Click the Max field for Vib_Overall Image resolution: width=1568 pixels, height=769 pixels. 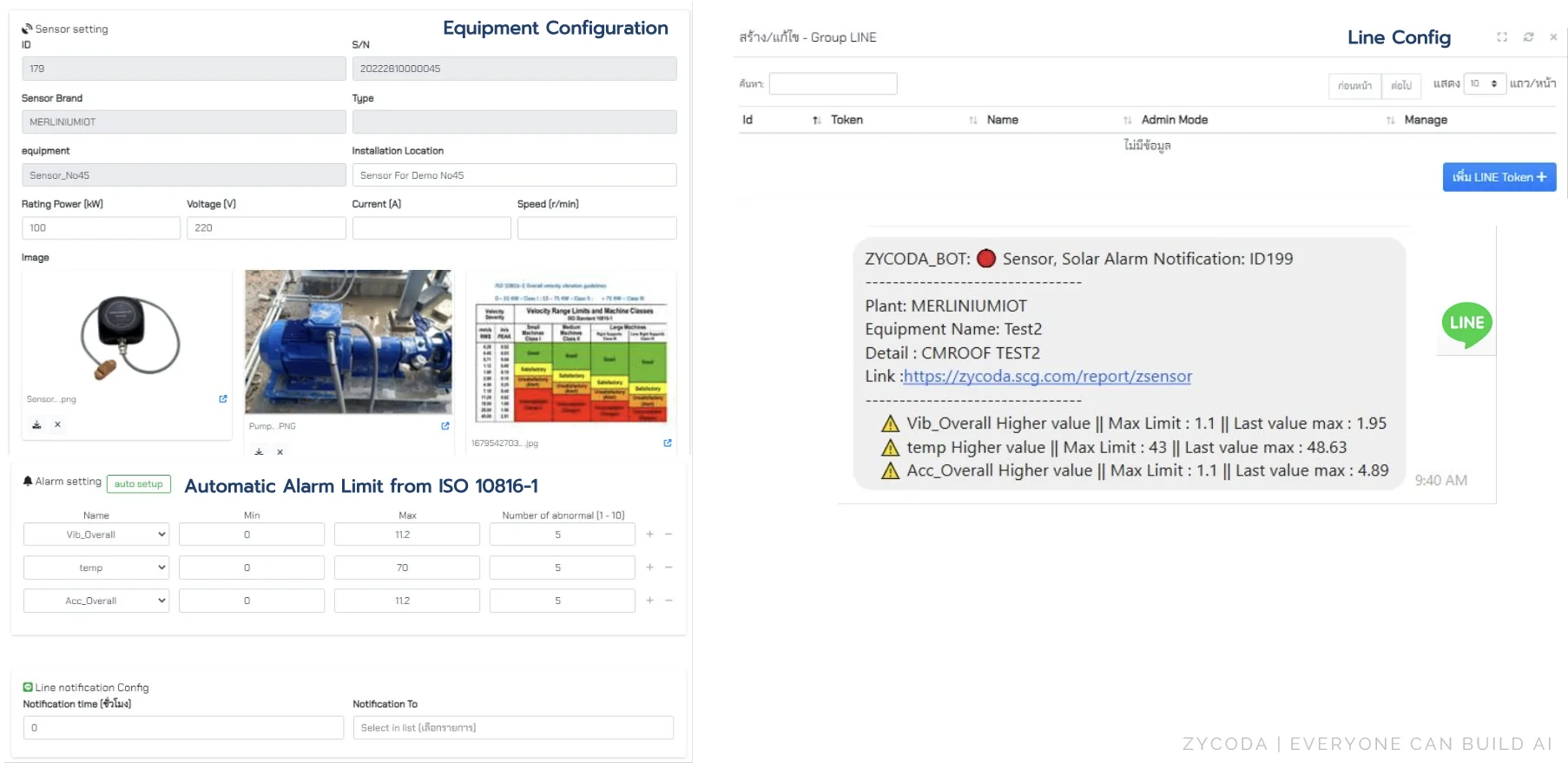pos(406,535)
